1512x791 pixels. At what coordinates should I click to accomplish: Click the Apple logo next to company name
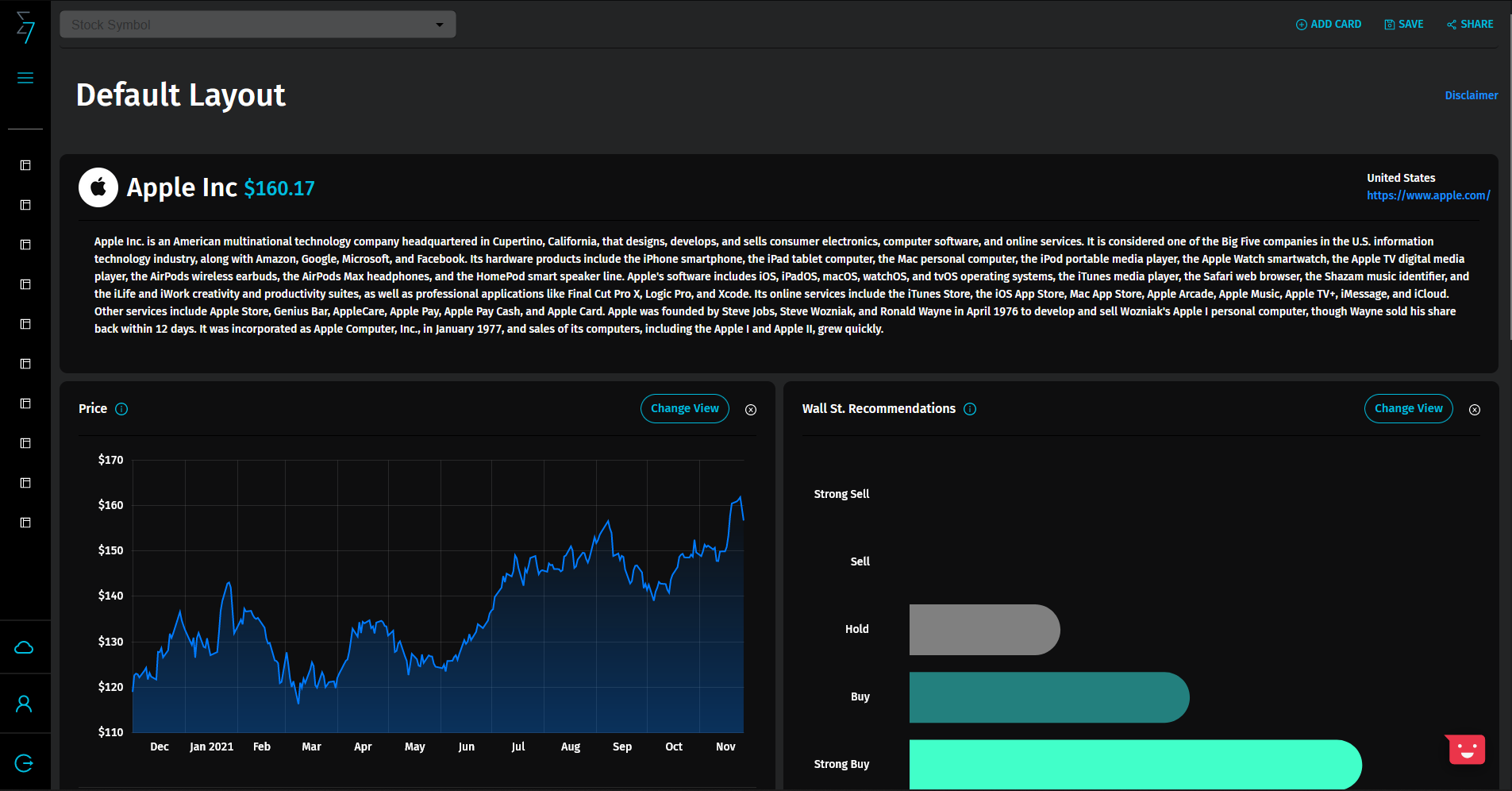pyautogui.click(x=98, y=187)
